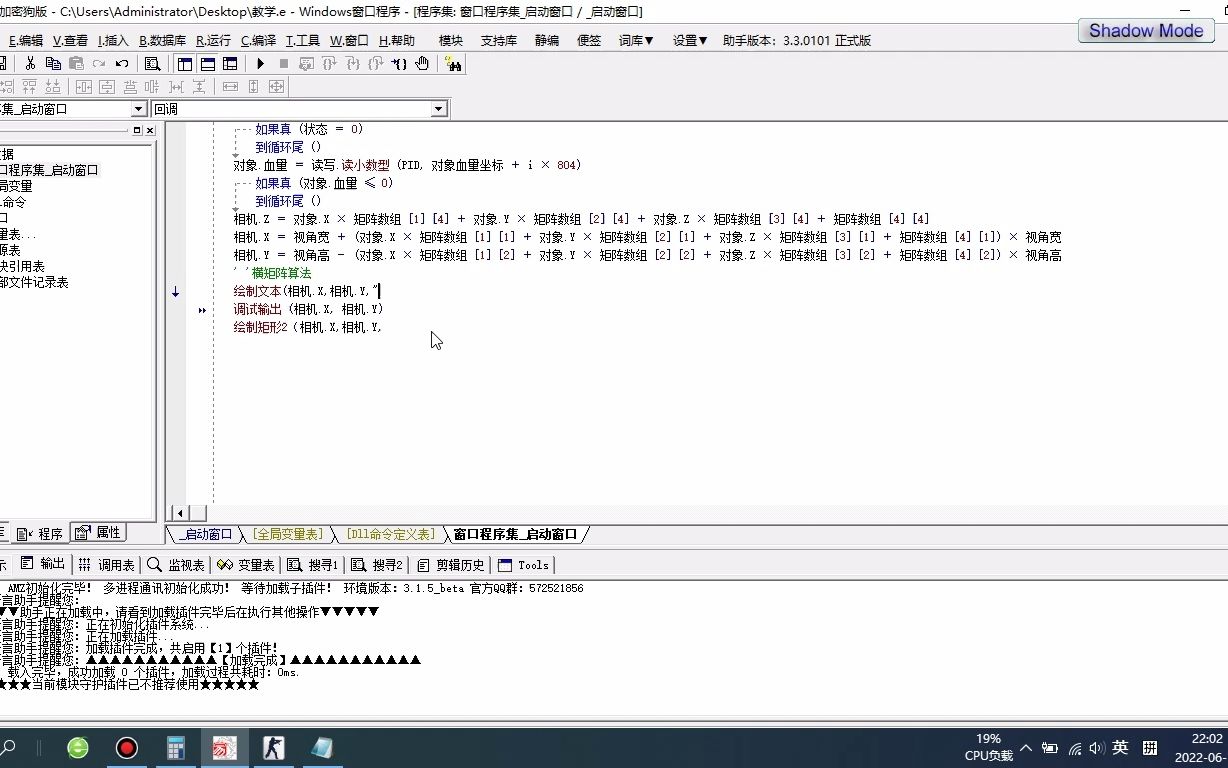Screen dimensions: 1228x768
Task: Expand the 设置 menu dropdown
Action: 690,41
